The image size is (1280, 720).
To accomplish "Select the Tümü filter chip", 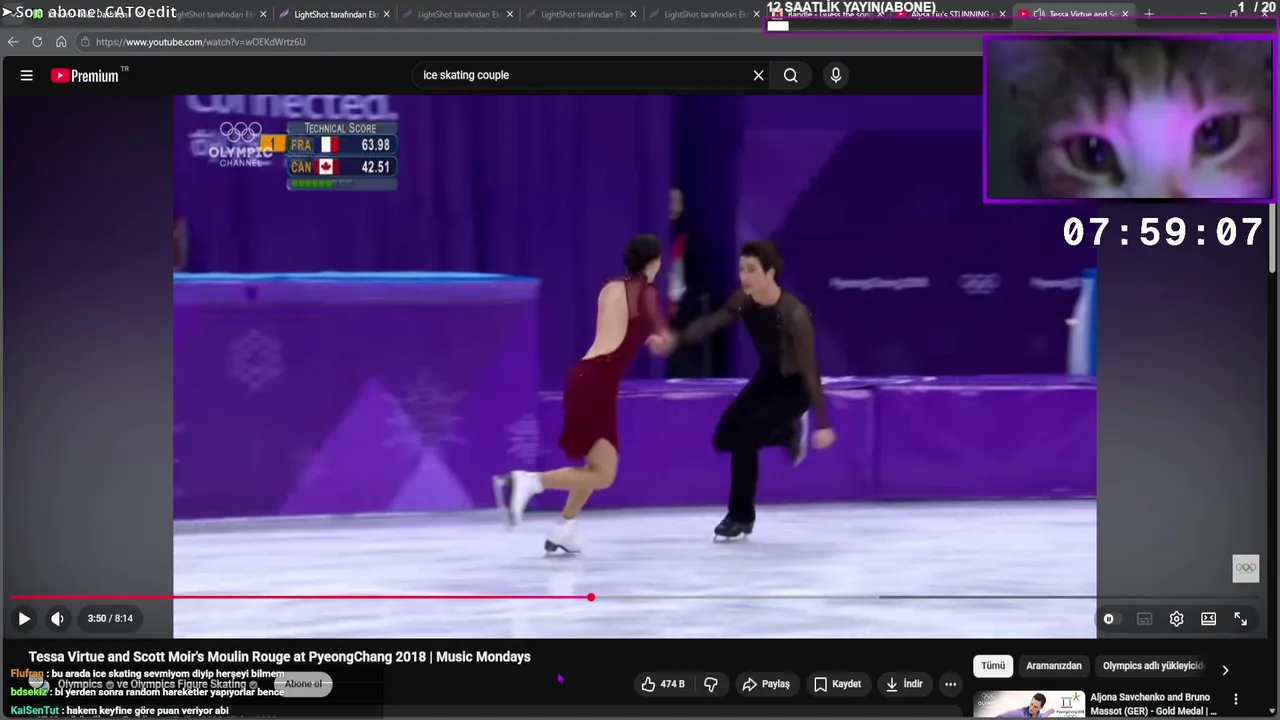I will click(x=993, y=666).
